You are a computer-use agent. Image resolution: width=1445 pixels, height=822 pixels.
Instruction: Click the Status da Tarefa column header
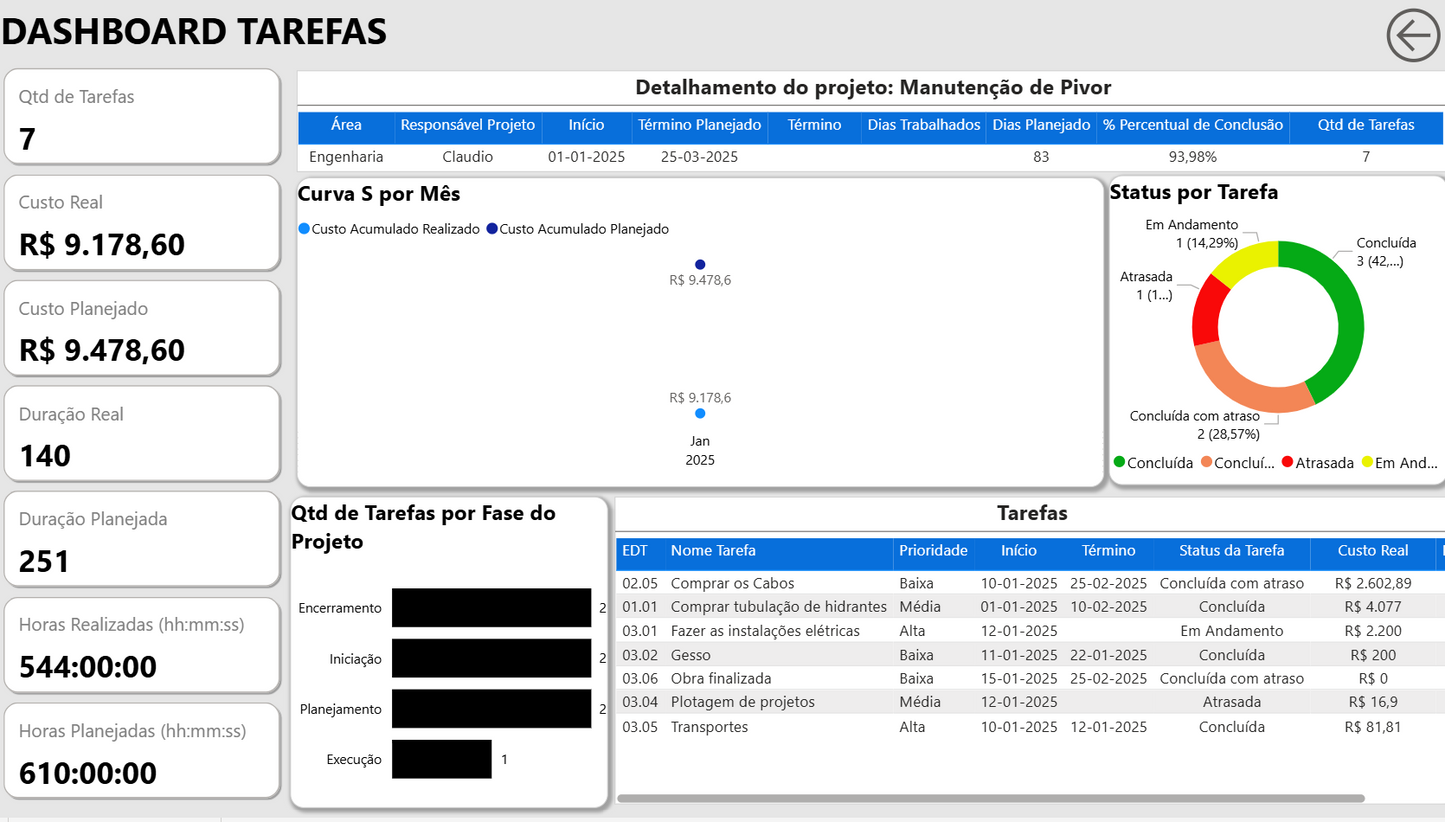pos(1230,551)
